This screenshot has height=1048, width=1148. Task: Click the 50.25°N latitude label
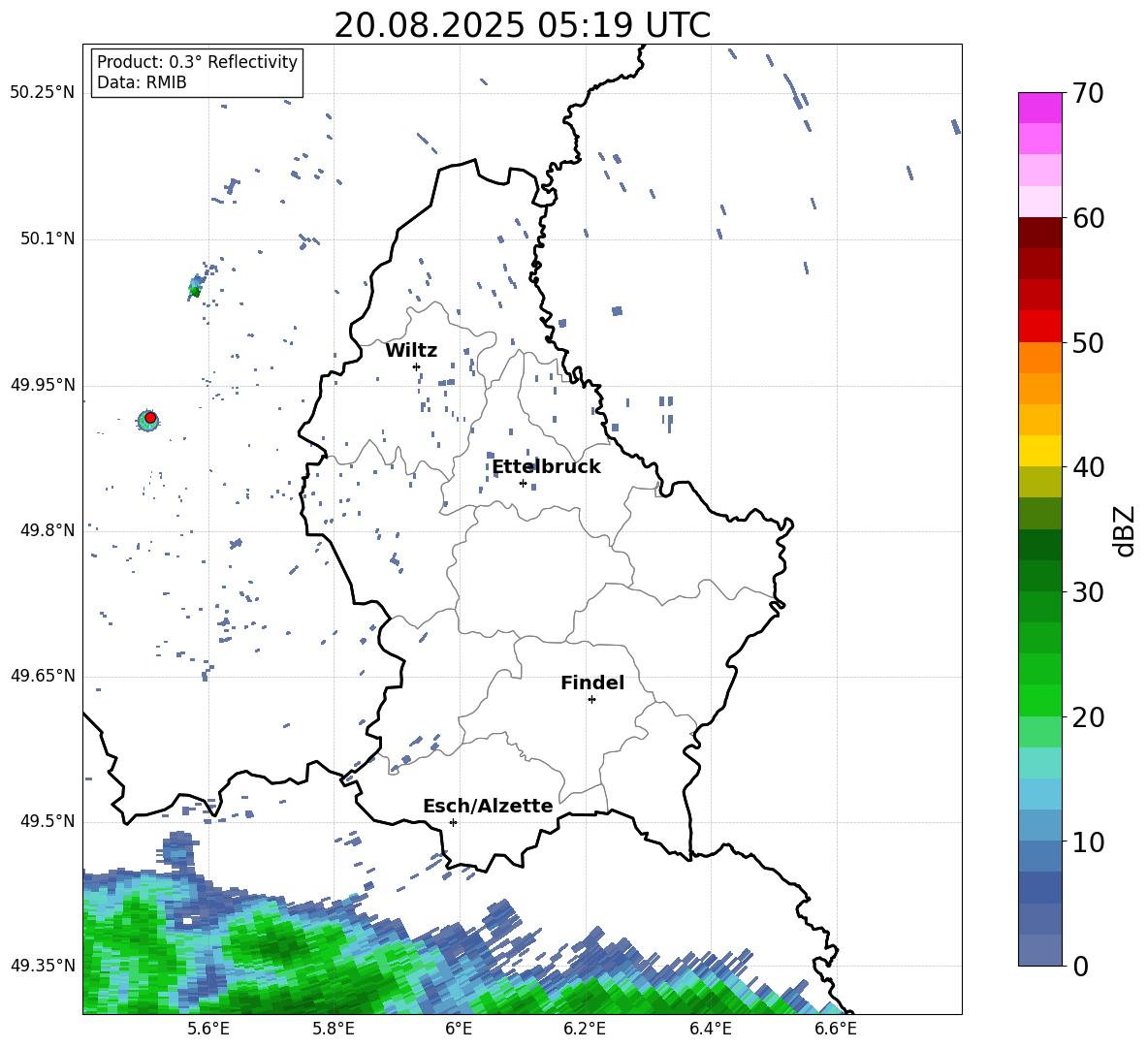(x=43, y=93)
